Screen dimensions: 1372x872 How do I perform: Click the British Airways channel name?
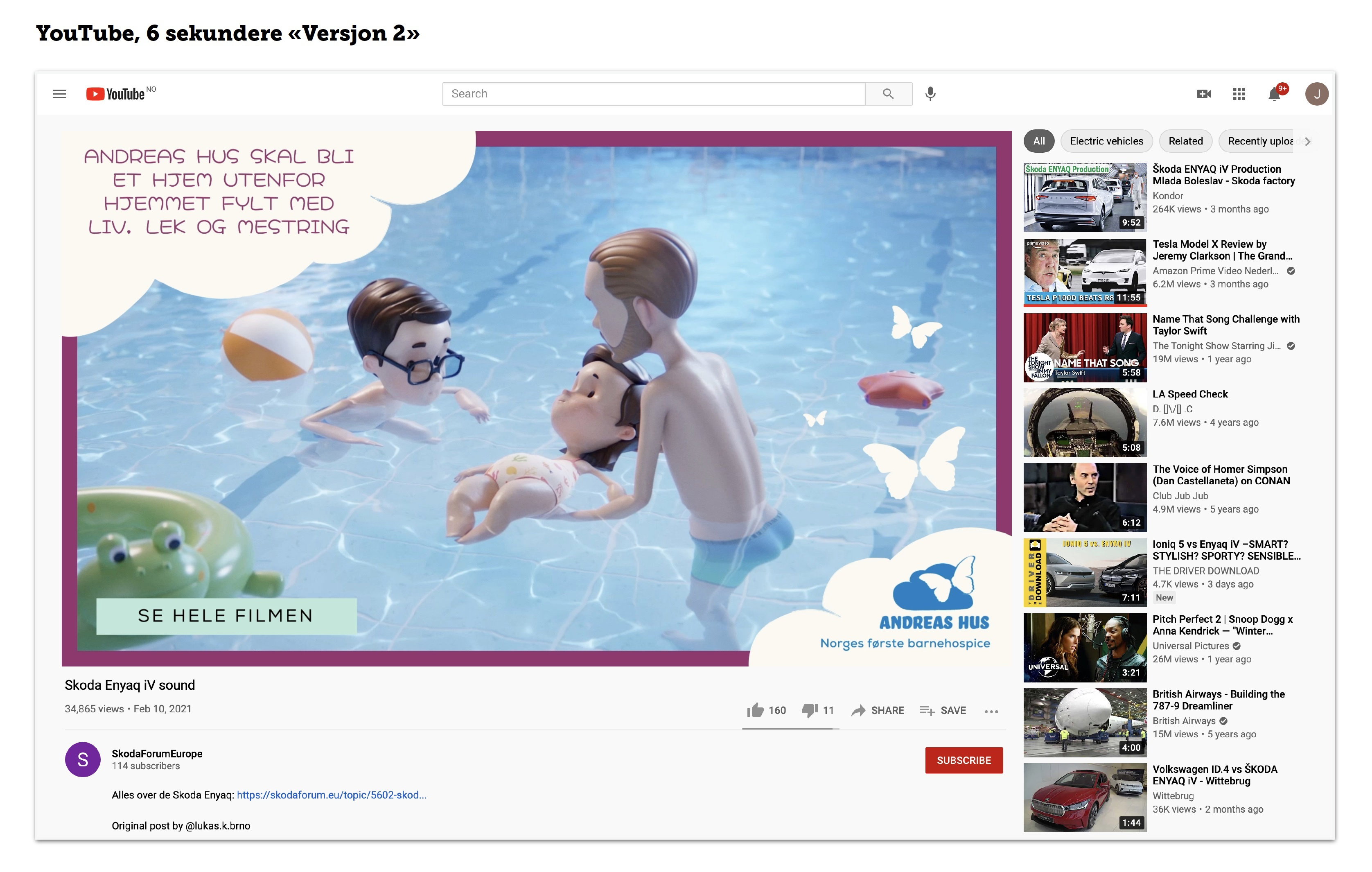(1184, 721)
